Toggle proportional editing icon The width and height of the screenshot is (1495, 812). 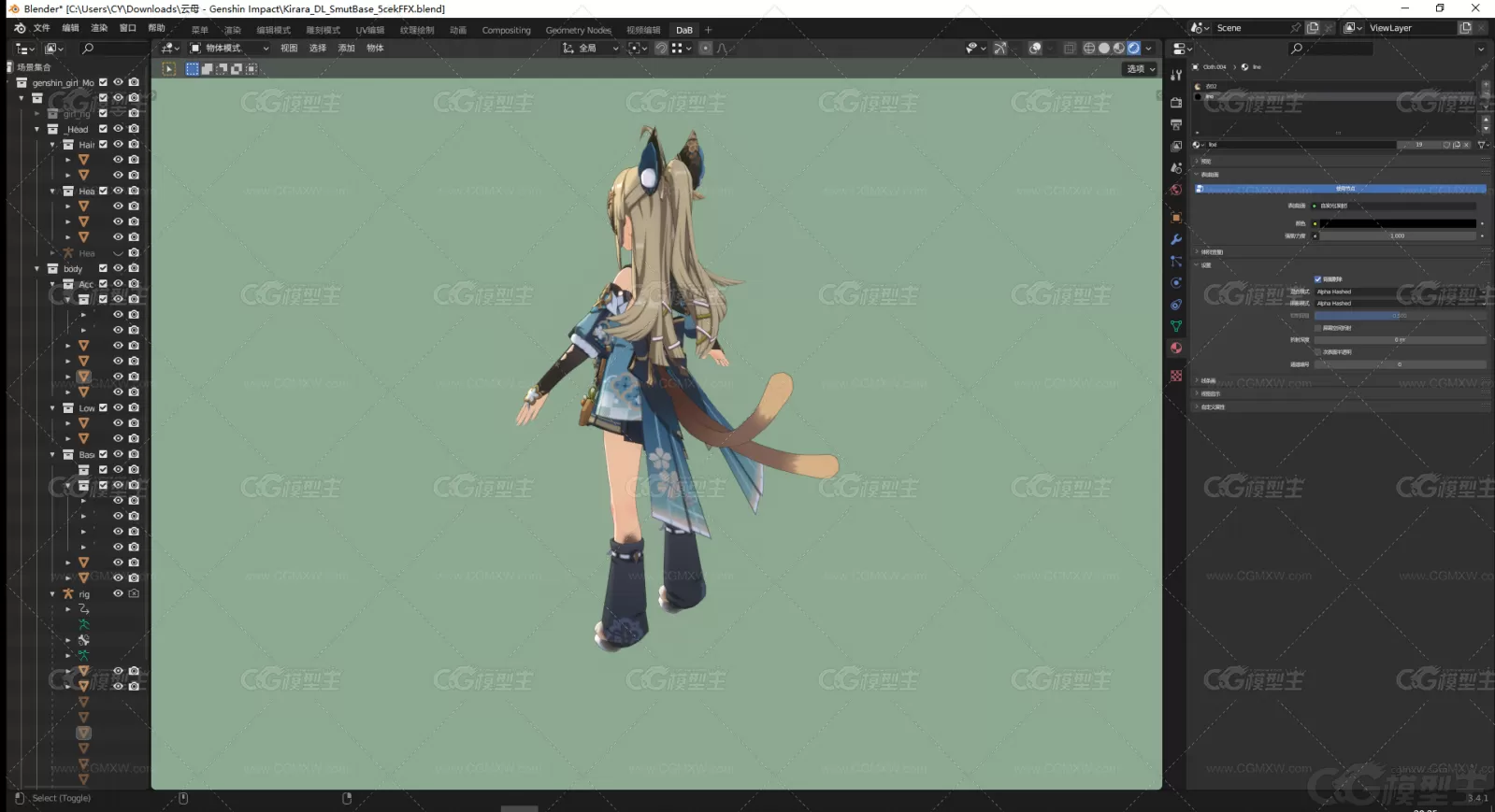point(706,48)
